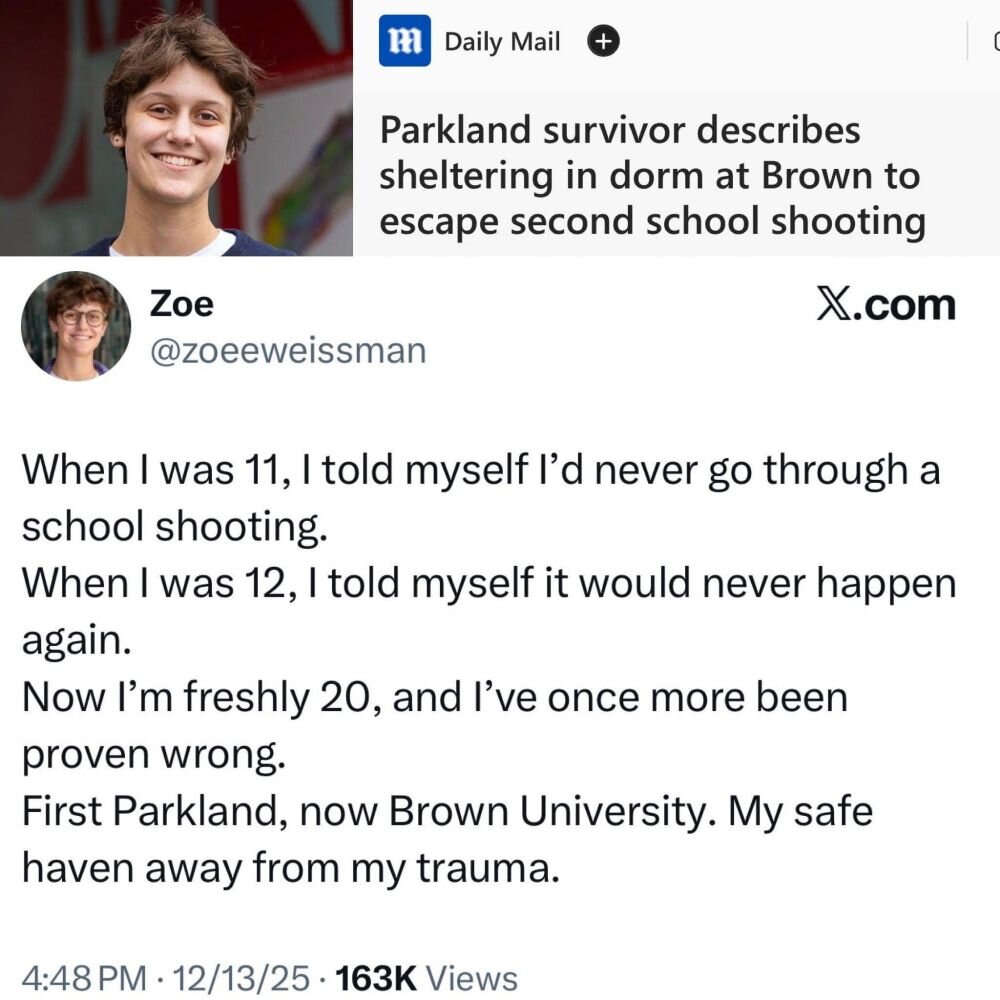This screenshot has width=1000, height=1000.
Task: Click the "When I was 11" tweet line
Action: coord(480,470)
